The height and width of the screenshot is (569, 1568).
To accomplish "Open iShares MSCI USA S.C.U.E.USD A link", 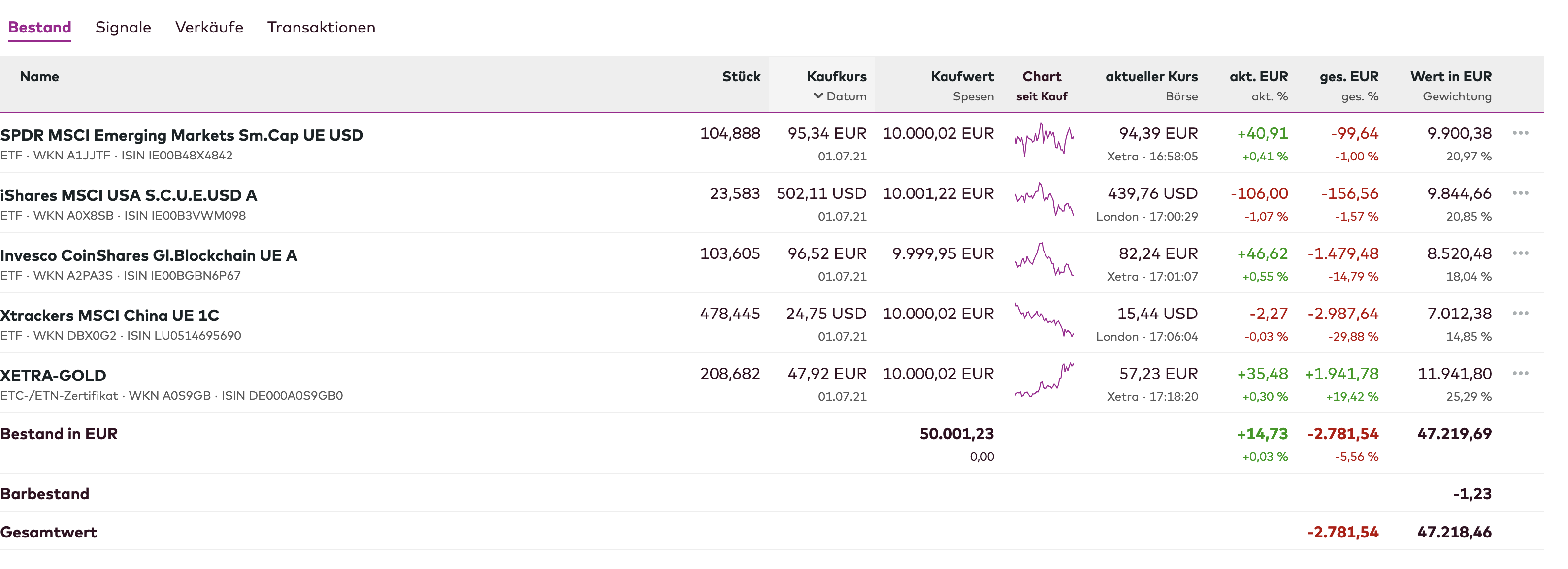I will (x=129, y=195).
